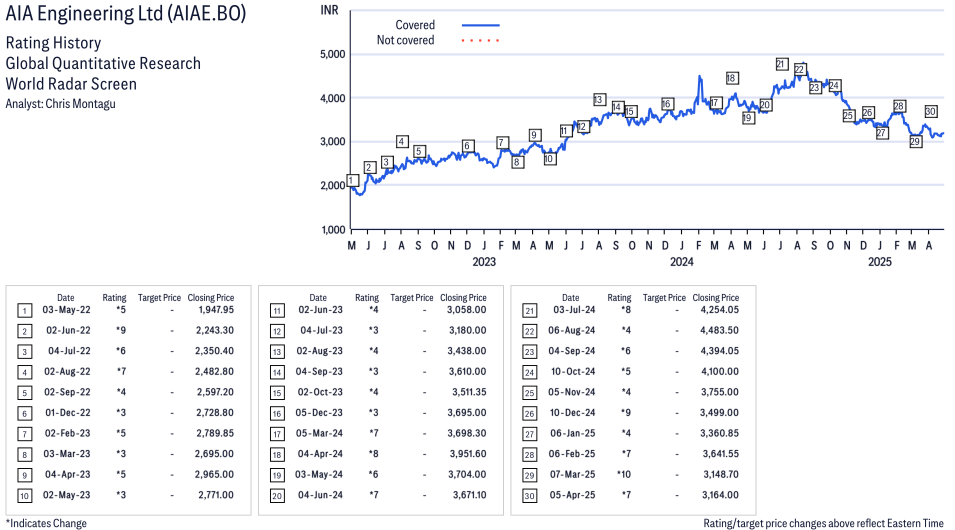The height and width of the screenshot is (530, 955).
Task: Select closing price '3,164.00'
Action: click(721, 495)
